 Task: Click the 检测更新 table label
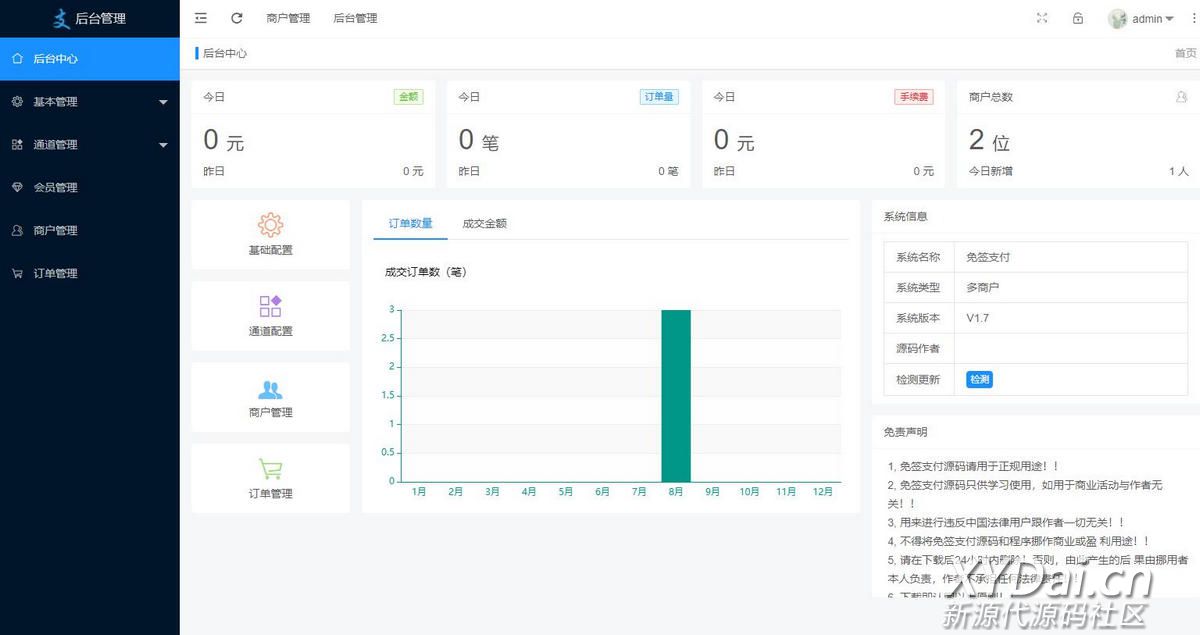point(918,380)
